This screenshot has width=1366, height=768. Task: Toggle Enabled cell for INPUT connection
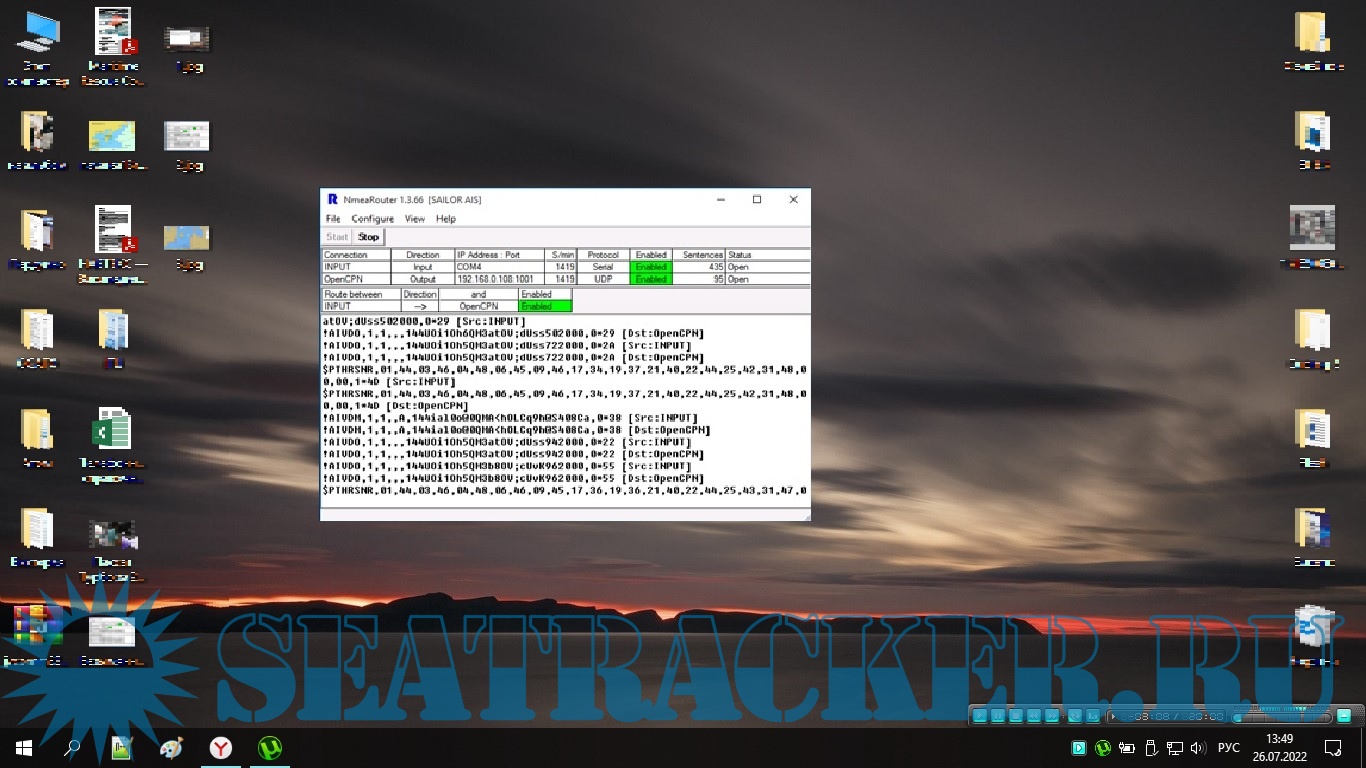pyautogui.click(x=651, y=267)
